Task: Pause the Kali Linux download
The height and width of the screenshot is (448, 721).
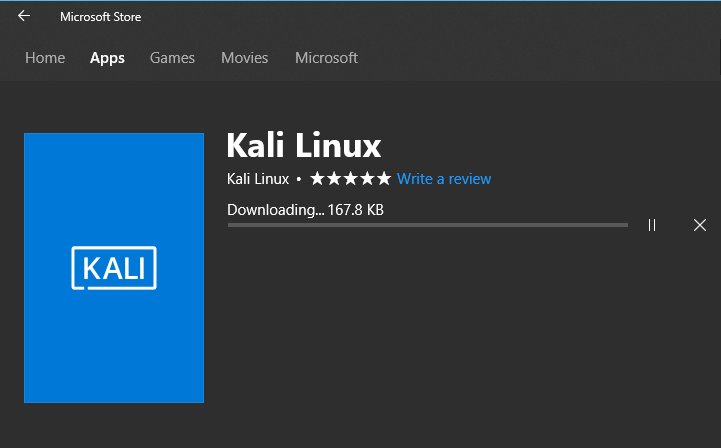Action: click(x=652, y=225)
